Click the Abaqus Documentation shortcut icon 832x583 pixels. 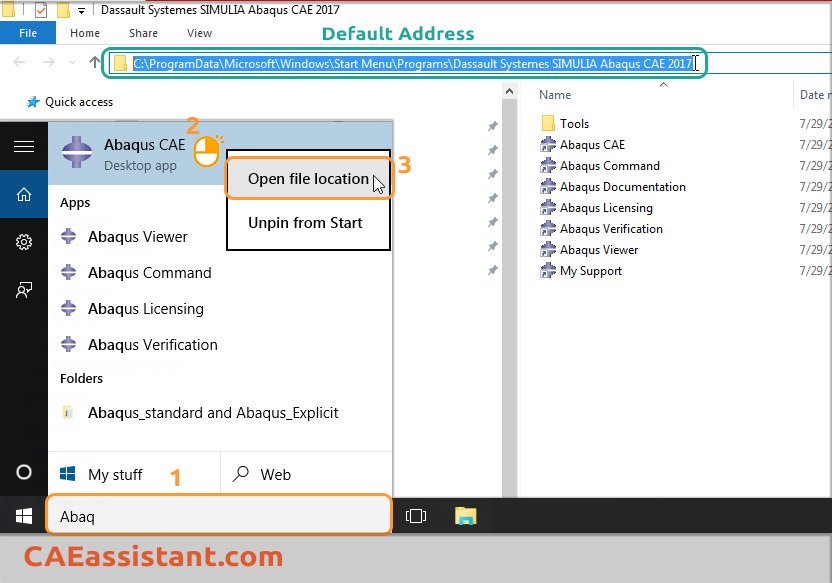[x=548, y=187]
